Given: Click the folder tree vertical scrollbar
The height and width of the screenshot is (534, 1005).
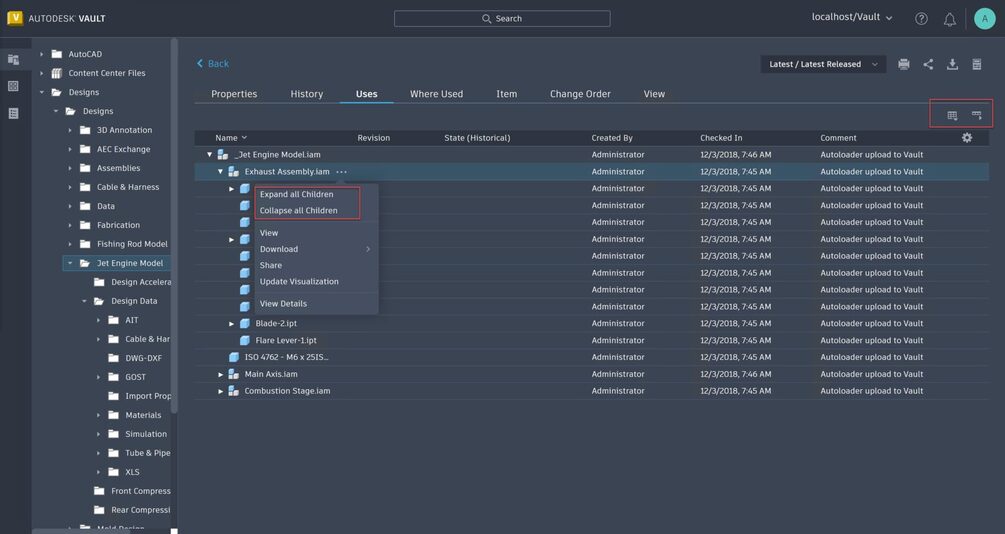Looking at the screenshot, I should [174, 226].
